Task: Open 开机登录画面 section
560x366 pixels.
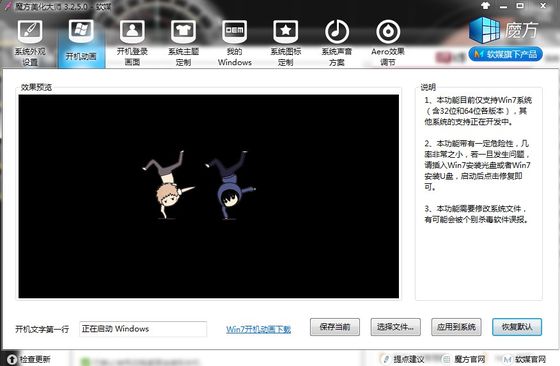Action: point(132,43)
